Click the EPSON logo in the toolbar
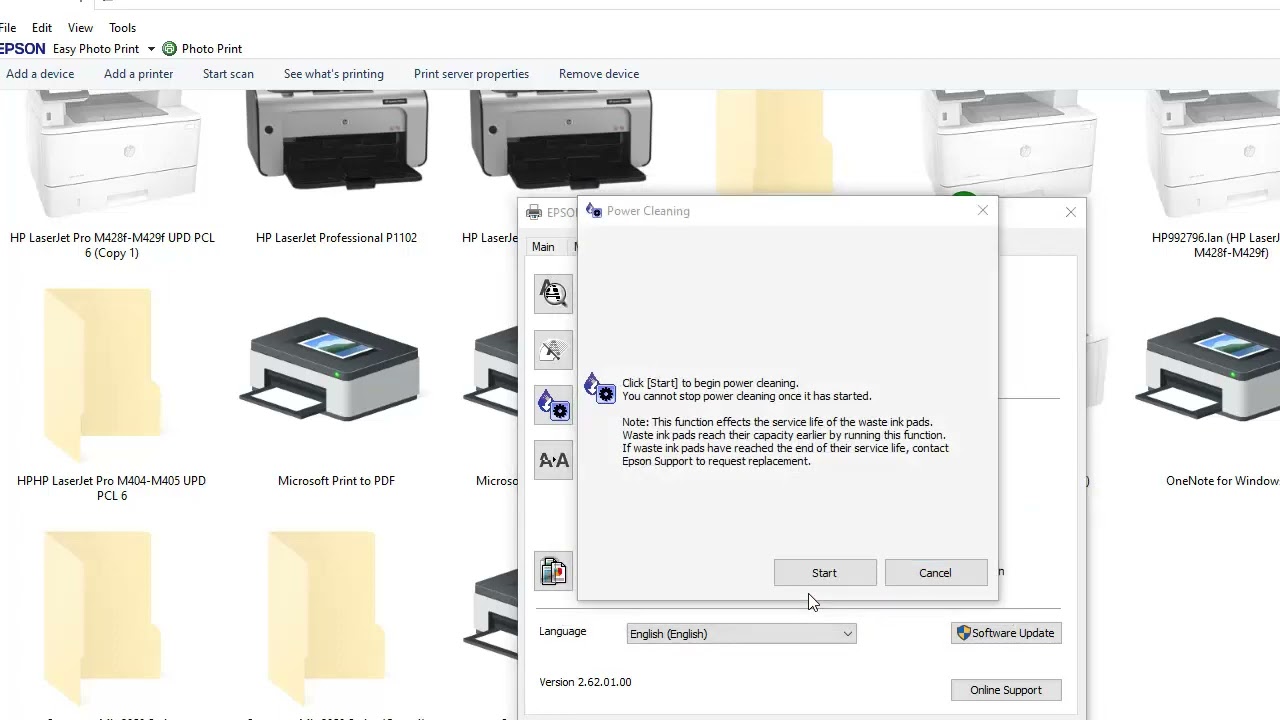Screen dimensions: 1280x720 tap(22, 49)
